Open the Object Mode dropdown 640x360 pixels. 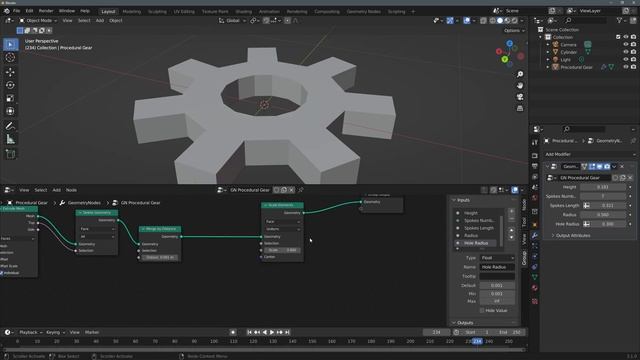[38, 20]
